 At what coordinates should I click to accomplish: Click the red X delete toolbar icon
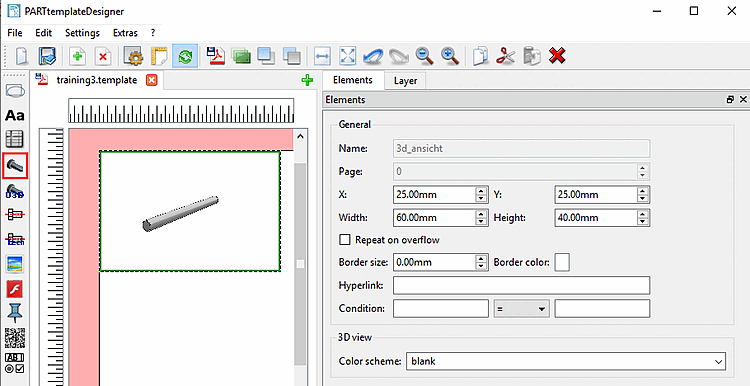pyautogui.click(x=557, y=56)
